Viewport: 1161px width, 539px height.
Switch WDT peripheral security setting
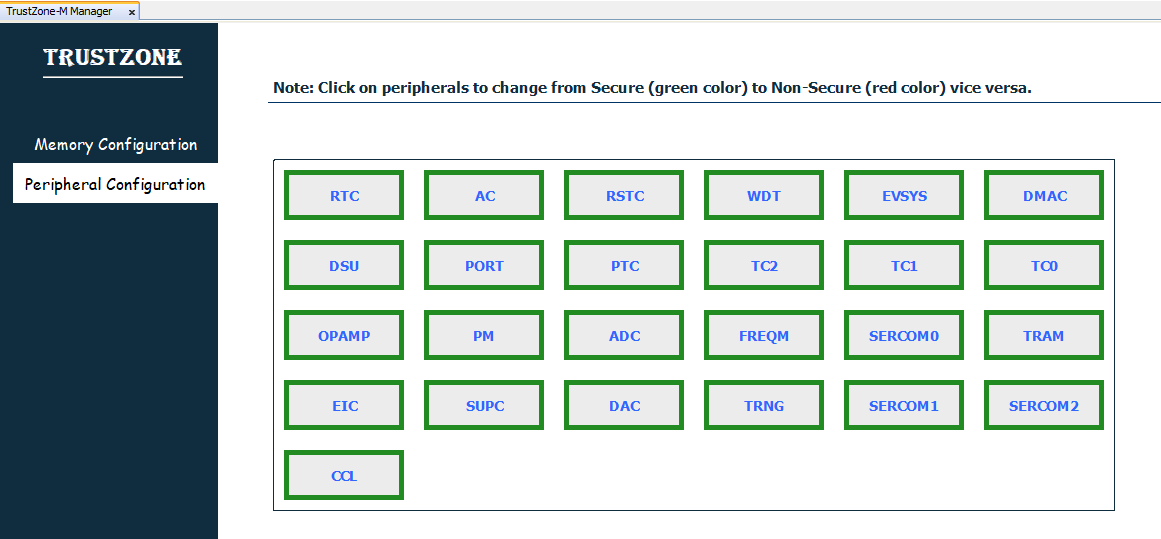(764, 196)
